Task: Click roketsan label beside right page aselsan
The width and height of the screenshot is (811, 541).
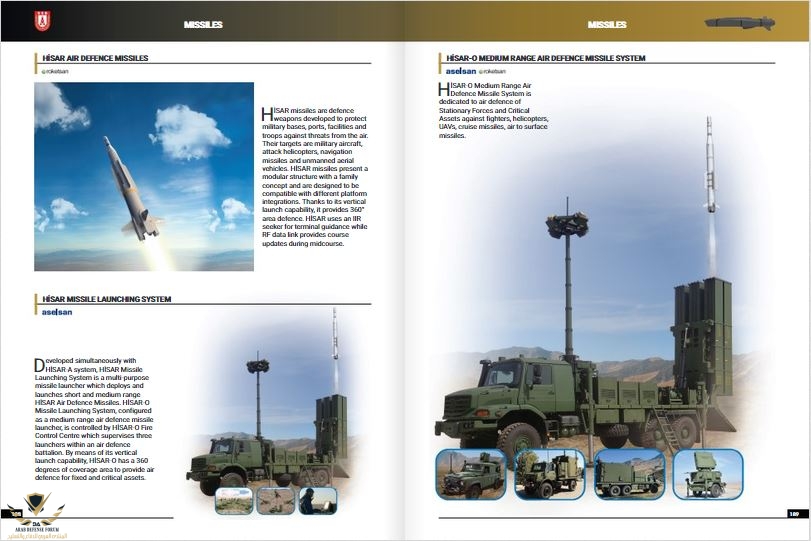Action: click(x=492, y=71)
